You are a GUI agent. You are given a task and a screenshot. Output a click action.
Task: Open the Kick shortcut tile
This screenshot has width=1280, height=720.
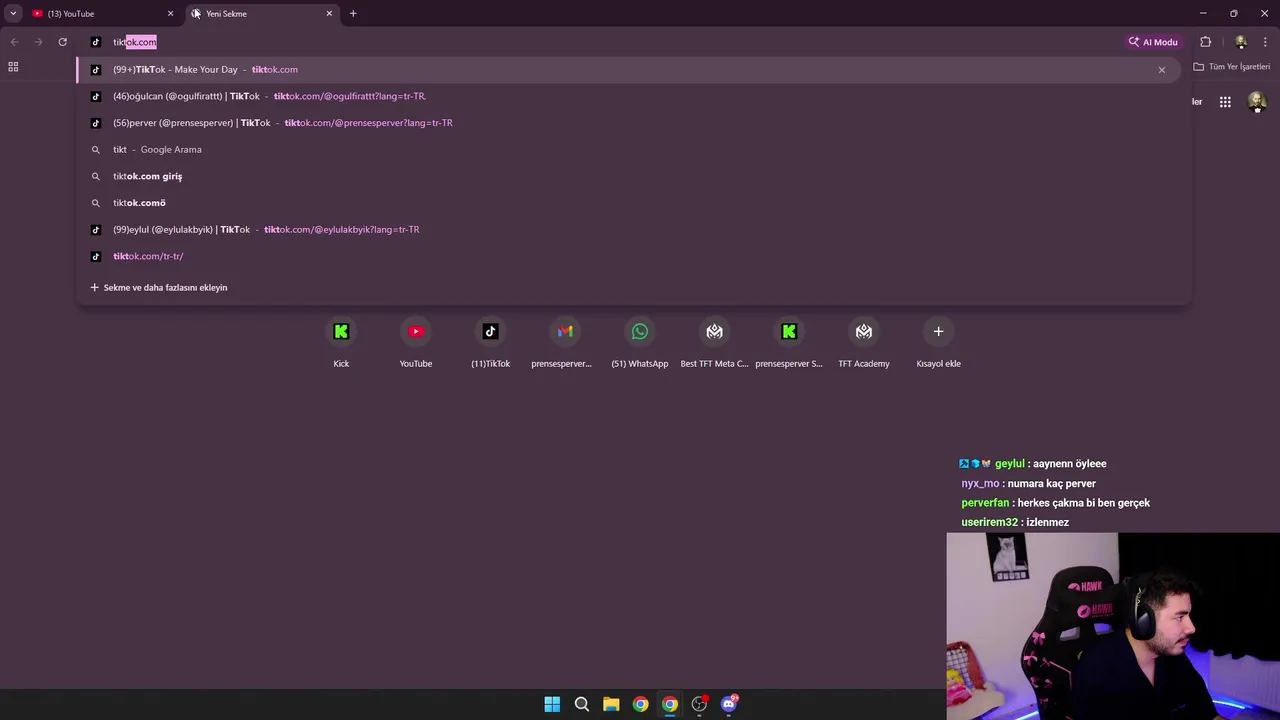click(x=341, y=343)
